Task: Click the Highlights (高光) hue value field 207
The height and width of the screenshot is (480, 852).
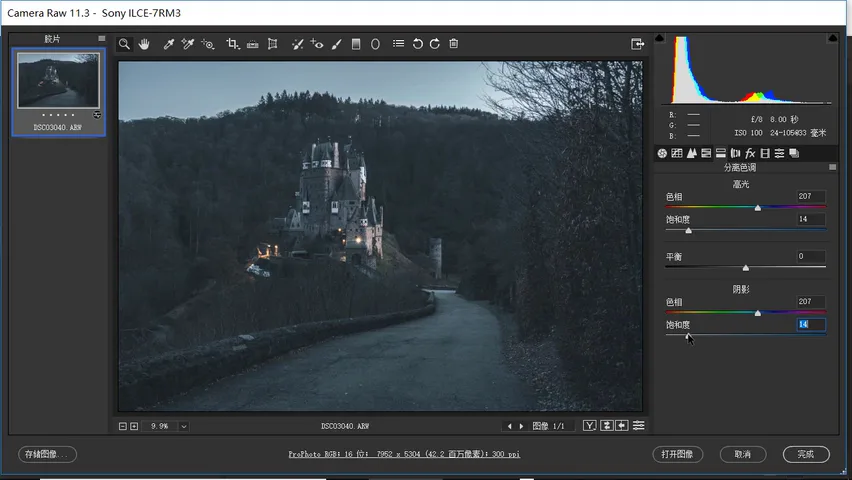Action: (x=811, y=196)
